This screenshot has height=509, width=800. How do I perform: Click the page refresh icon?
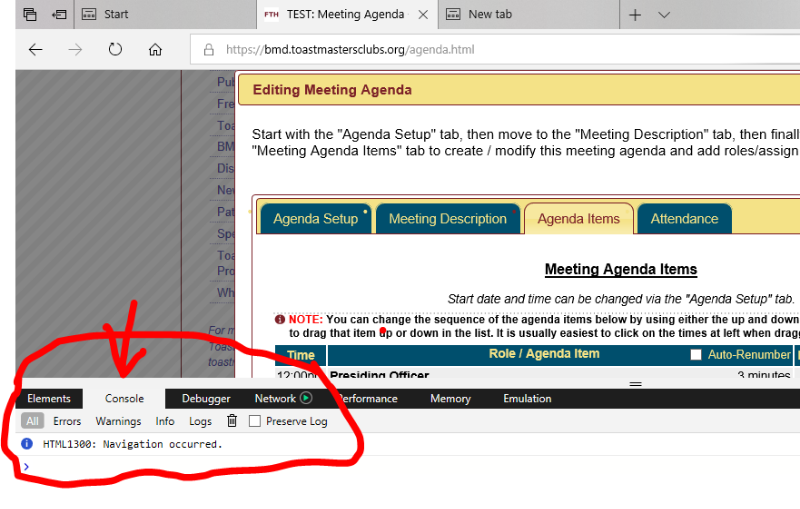115,50
